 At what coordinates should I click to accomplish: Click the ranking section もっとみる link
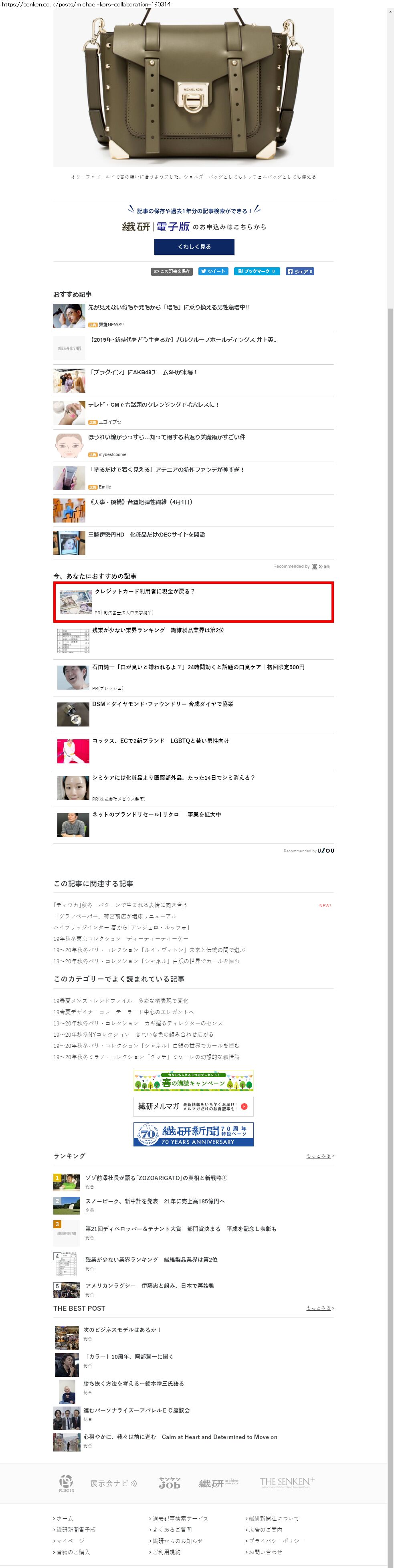click(320, 1156)
